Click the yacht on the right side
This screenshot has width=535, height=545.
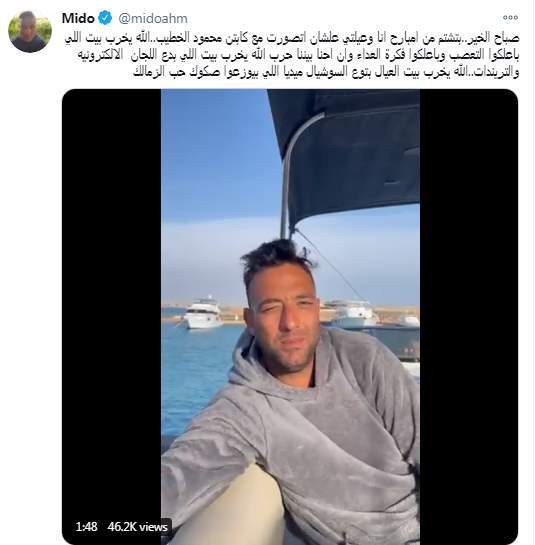click(353, 313)
